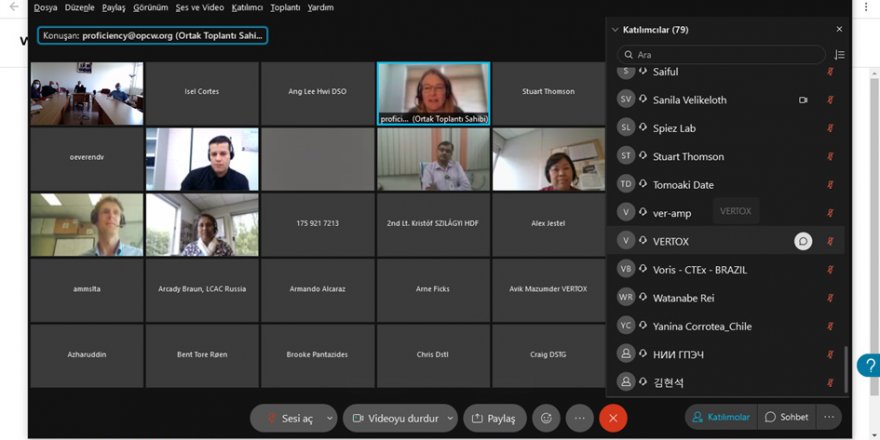Open the Toplantı menu
Image resolution: width=880 pixels, height=440 pixels.
pos(283,7)
